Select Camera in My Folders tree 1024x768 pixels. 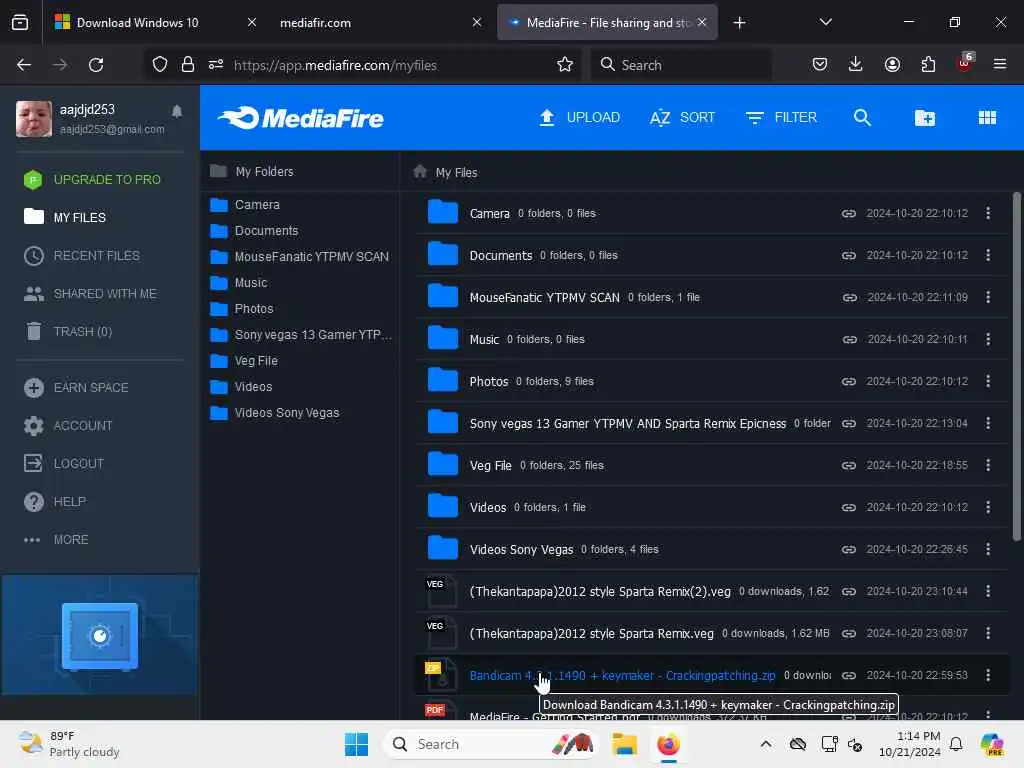click(245, 205)
